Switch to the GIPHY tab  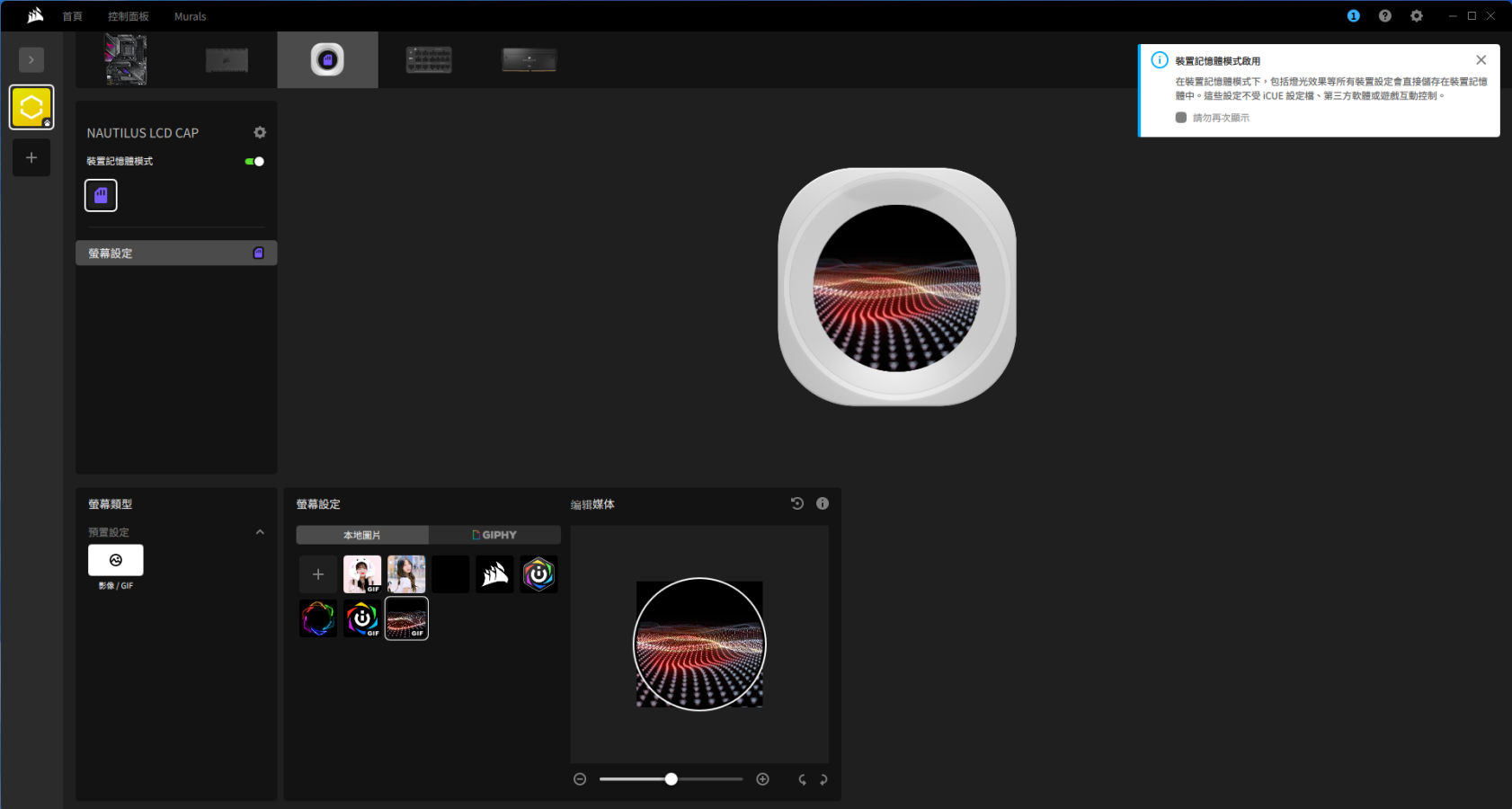pyautogui.click(x=494, y=535)
